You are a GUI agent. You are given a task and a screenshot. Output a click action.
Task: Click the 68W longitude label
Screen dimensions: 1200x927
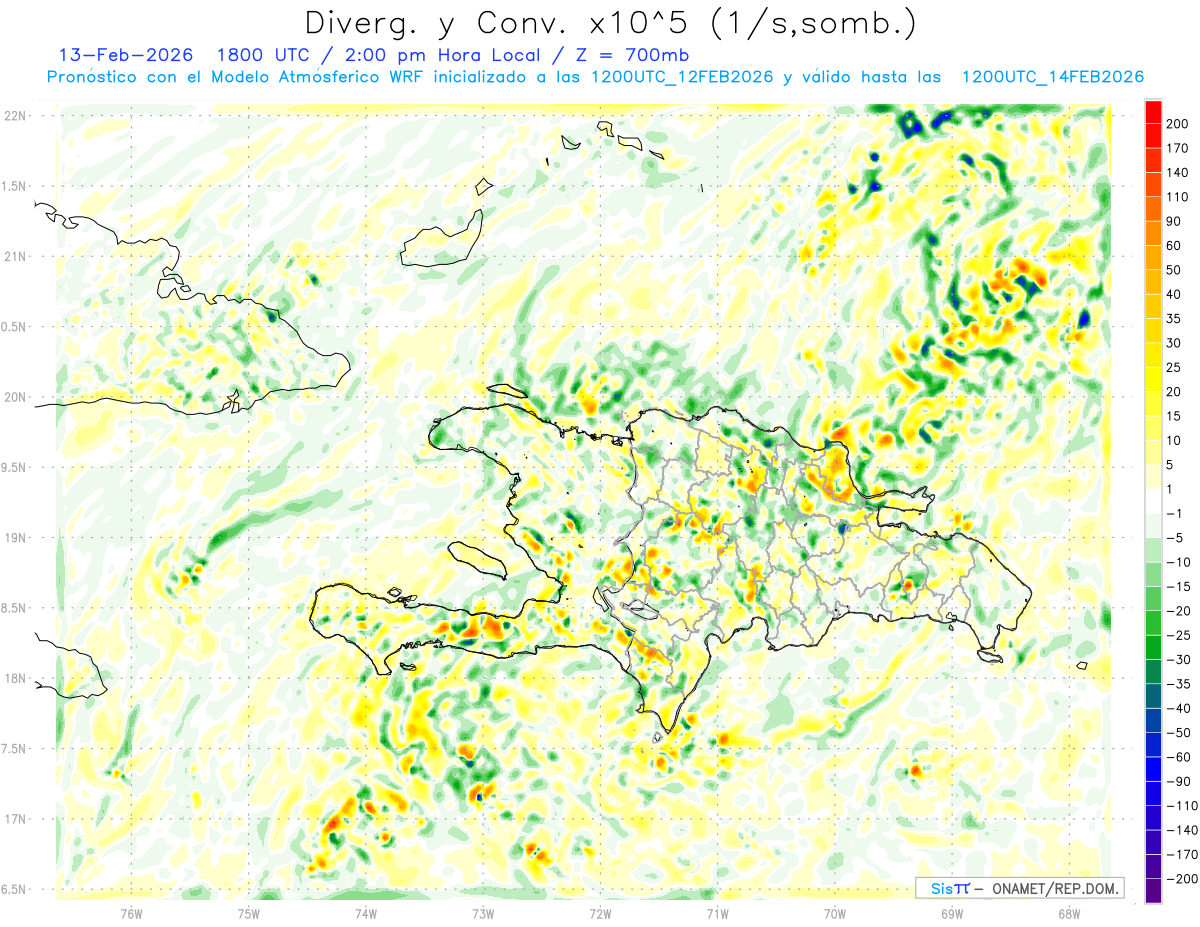[1068, 913]
